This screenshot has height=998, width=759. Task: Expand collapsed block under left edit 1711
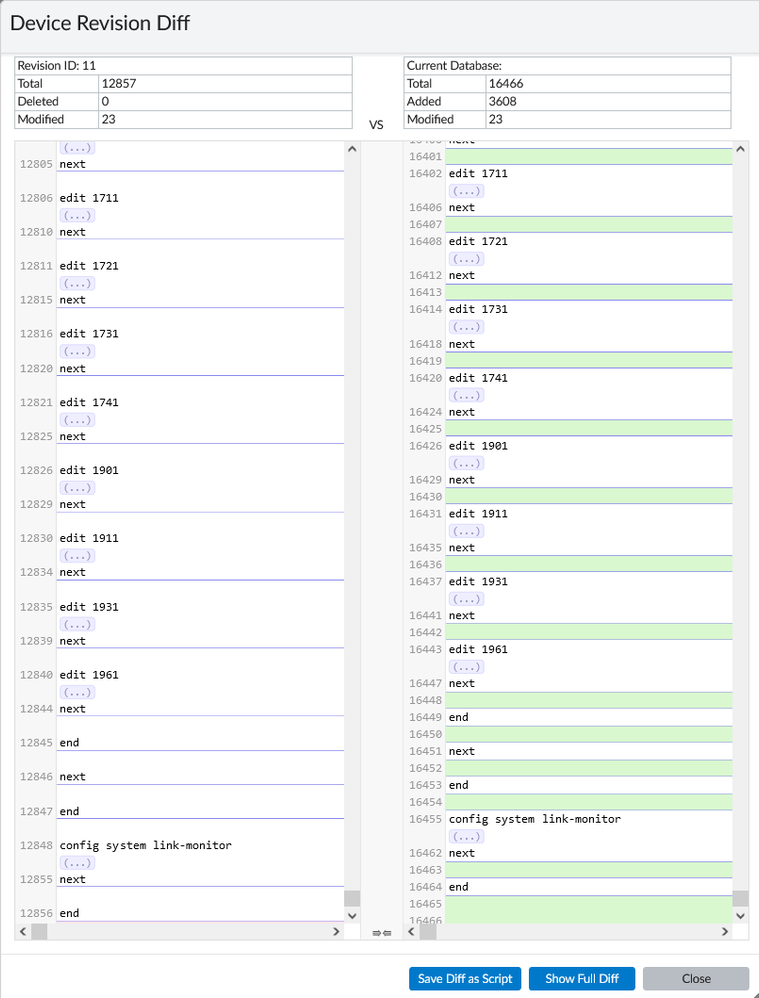coord(77,215)
